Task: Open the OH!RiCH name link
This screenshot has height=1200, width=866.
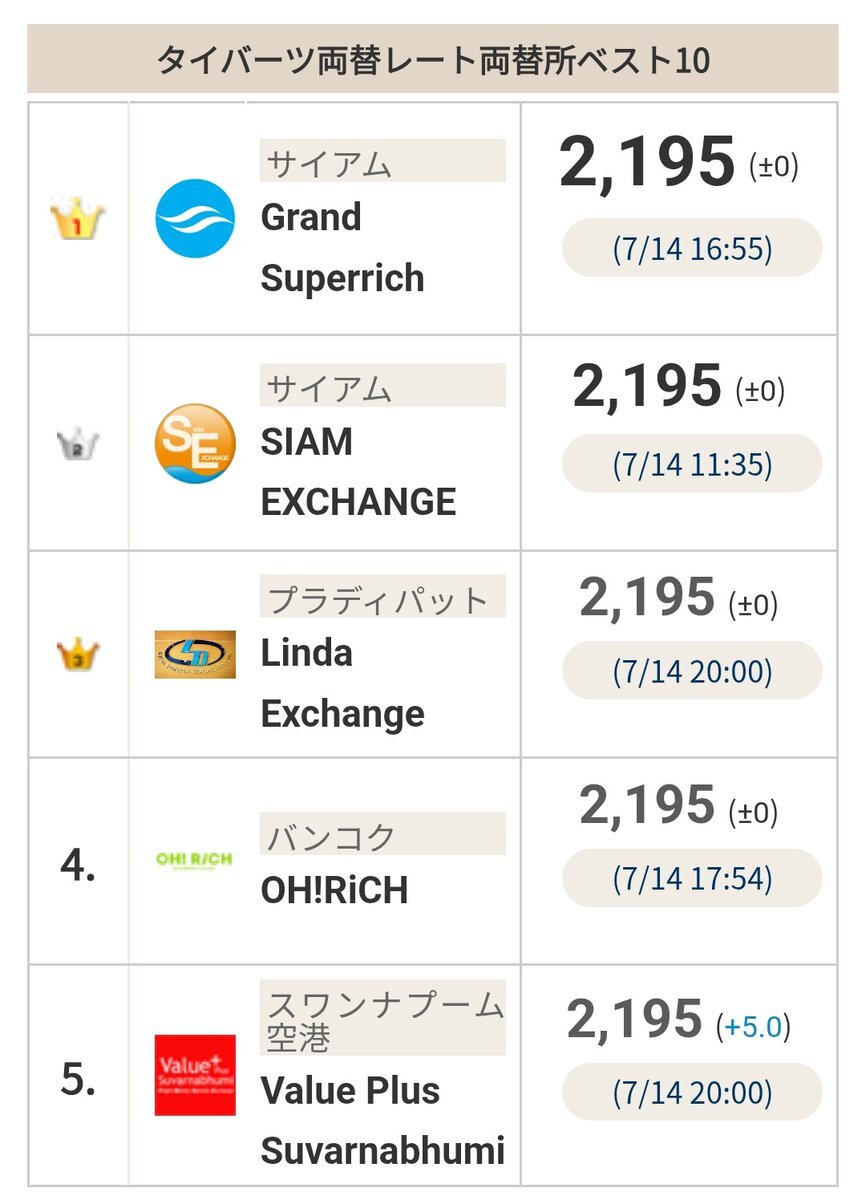Action: [x=334, y=890]
